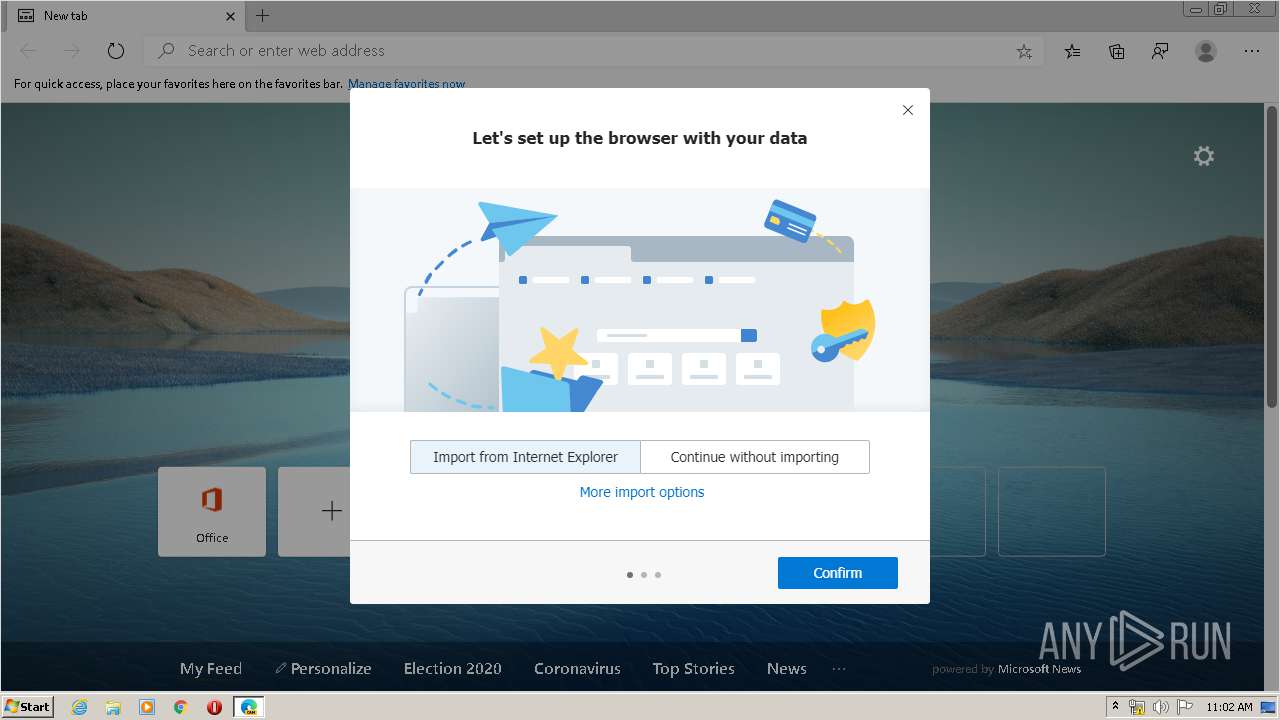Viewport: 1280px width, 720px height.
Task: Open the Settings and more ellipsis menu
Action: [x=1252, y=51]
